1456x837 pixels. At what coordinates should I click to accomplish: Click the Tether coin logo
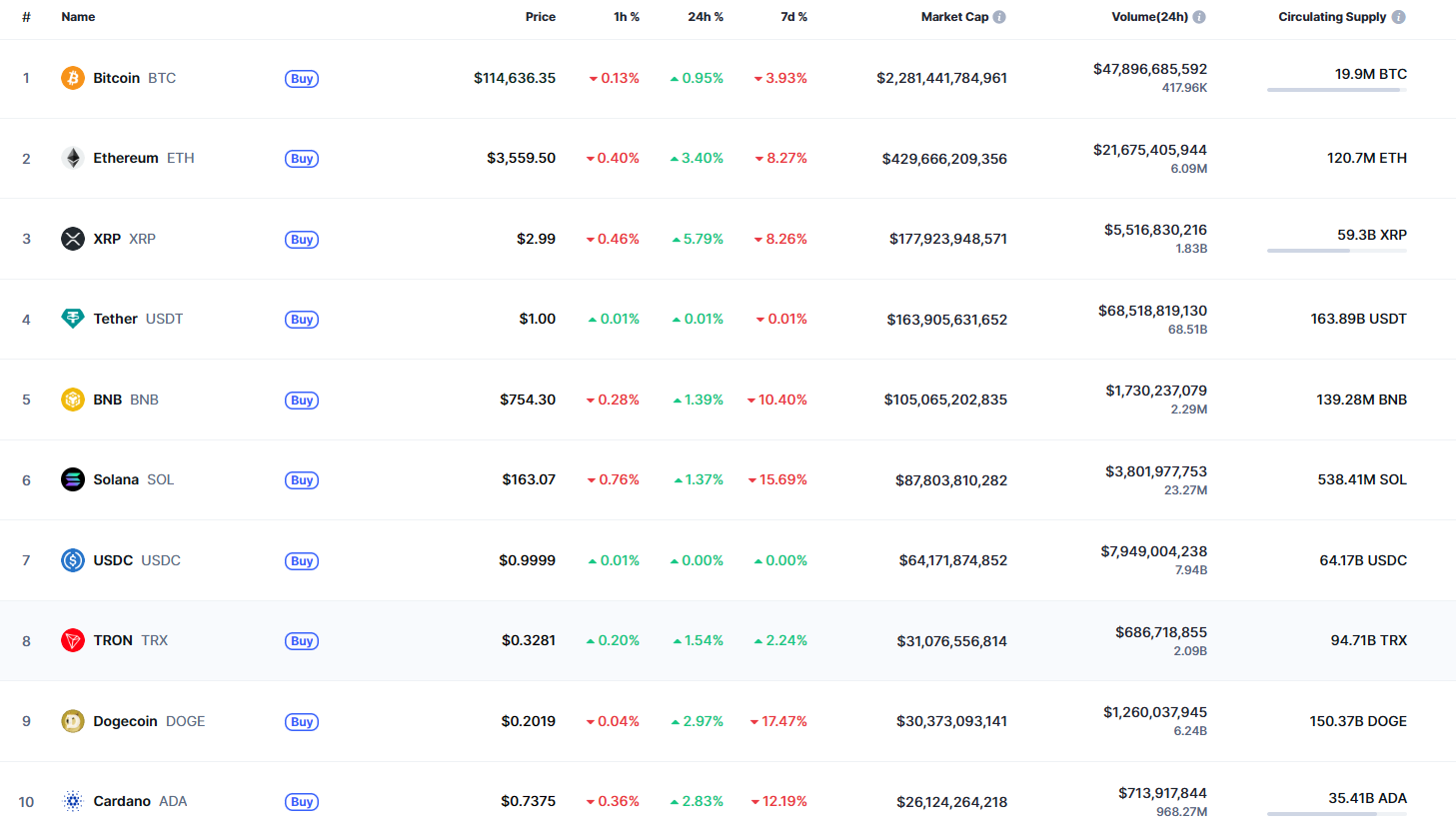(73, 319)
